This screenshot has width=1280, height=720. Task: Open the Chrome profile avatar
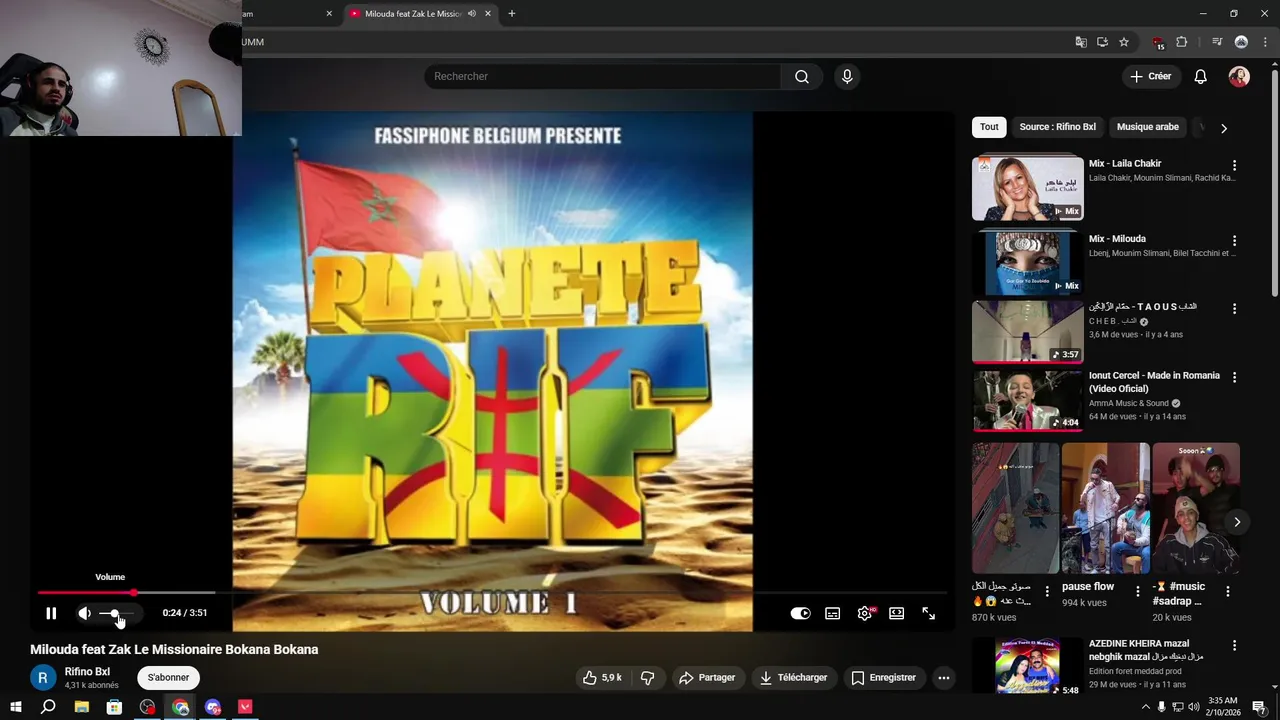pos(1241,42)
